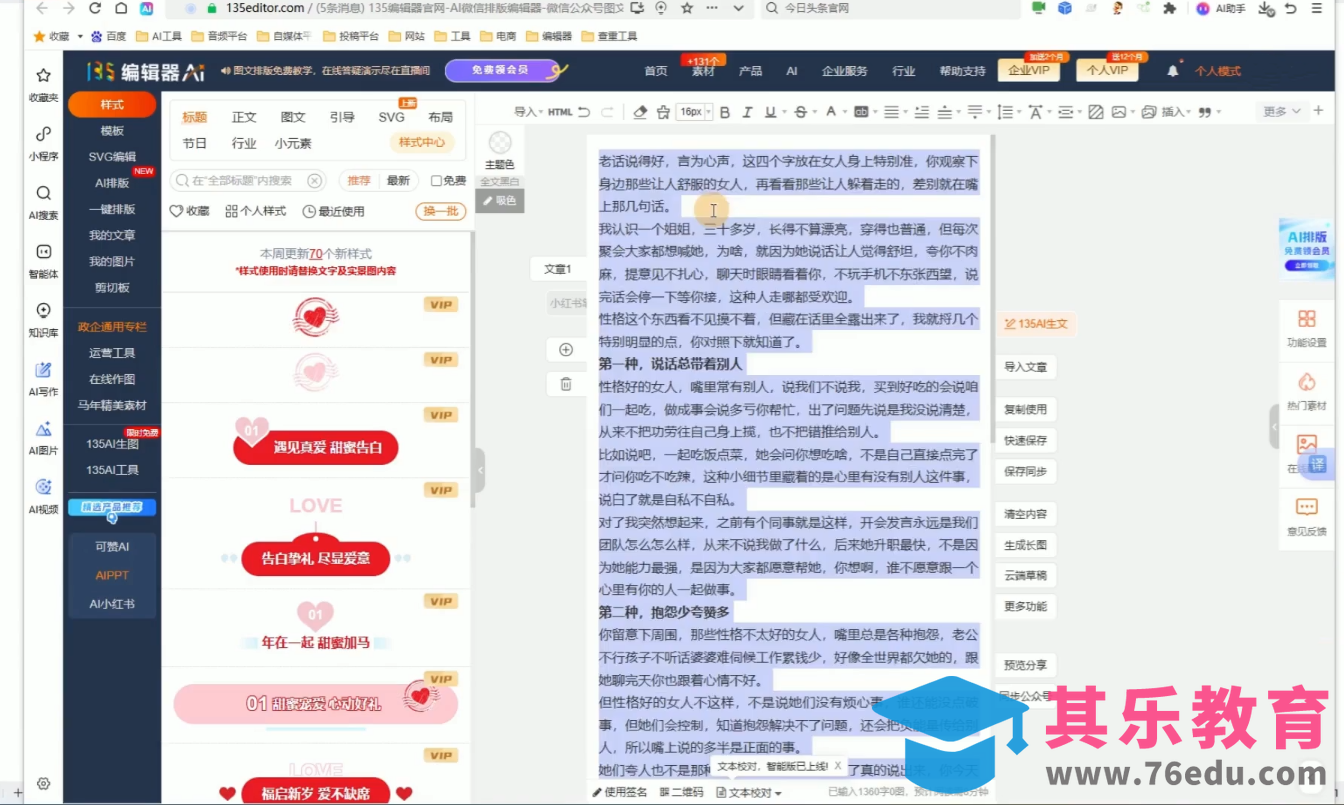Click the trash delete icon left of article
Image resolution: width=1344 pixels, height=805 pixels.
pos(566,384)
